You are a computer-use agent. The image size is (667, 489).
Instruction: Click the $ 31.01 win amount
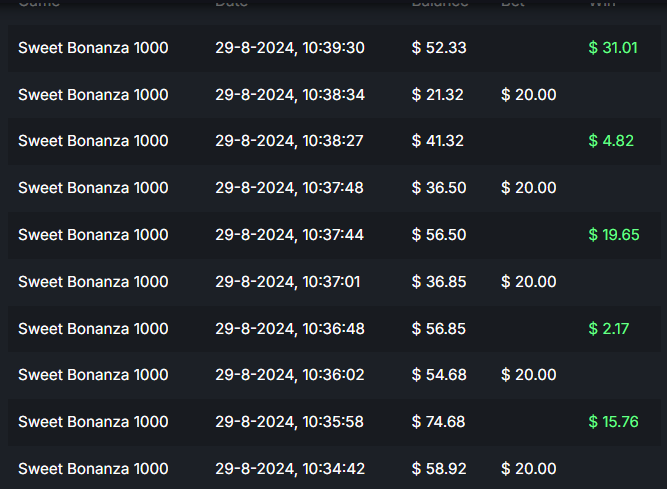tap(613, 48)
